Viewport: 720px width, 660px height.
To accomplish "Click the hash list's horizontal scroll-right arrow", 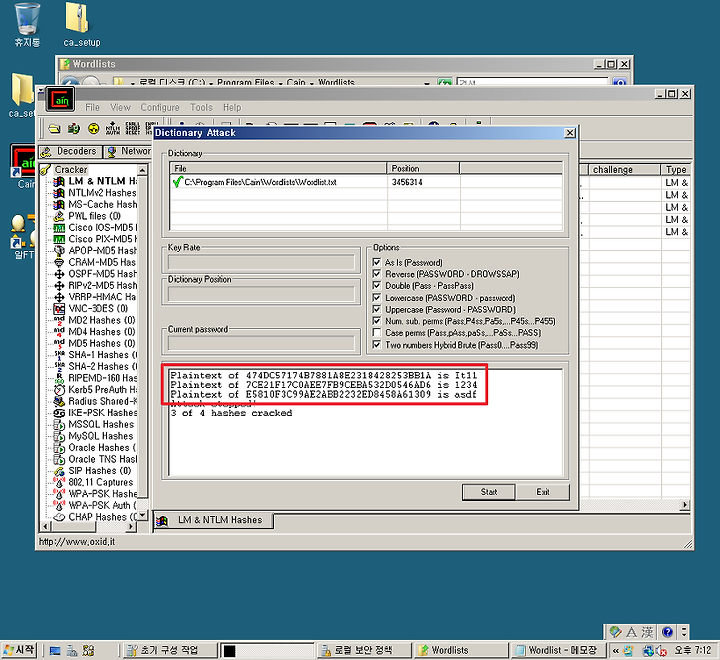I will (x=685, y=505).
